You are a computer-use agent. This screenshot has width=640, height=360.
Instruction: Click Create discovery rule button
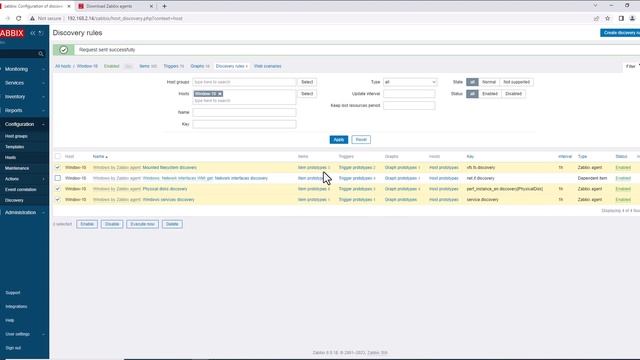(x=620, y=33)
